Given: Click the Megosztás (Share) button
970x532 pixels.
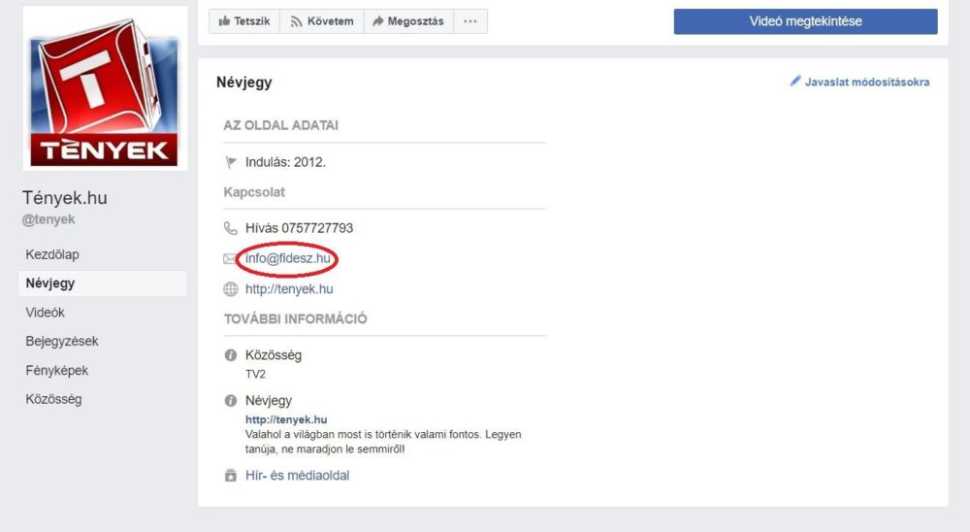Looking at the screenshot, I should (408, 21).
